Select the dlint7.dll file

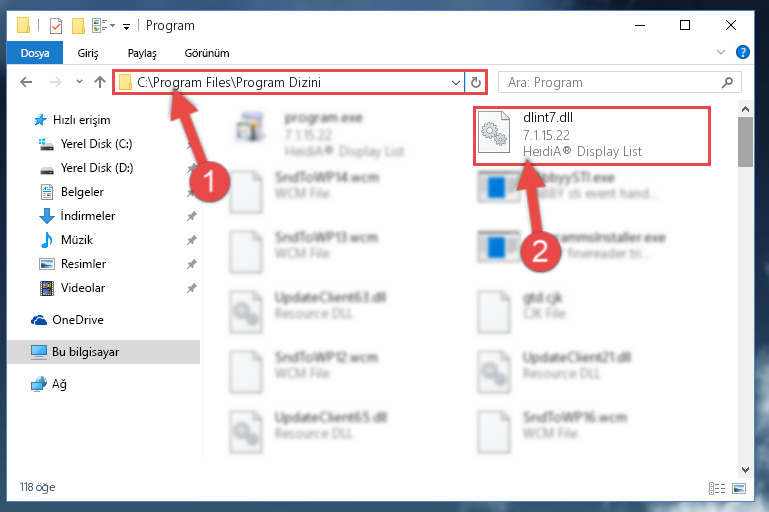[592, 136]
